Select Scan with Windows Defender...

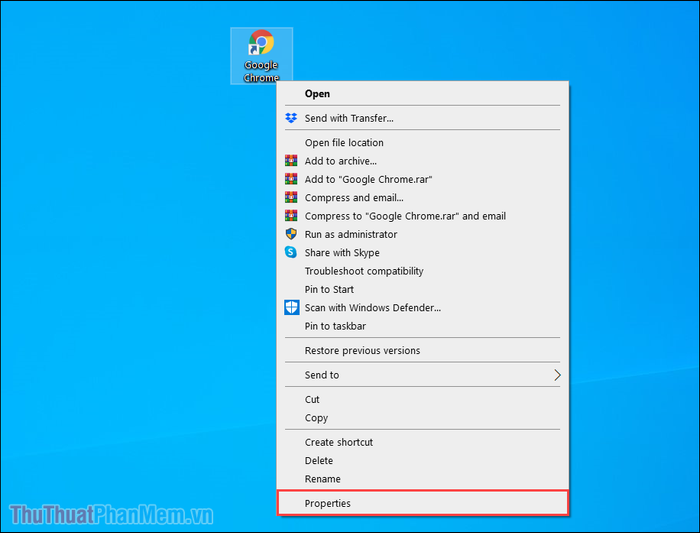coord(422,308)
